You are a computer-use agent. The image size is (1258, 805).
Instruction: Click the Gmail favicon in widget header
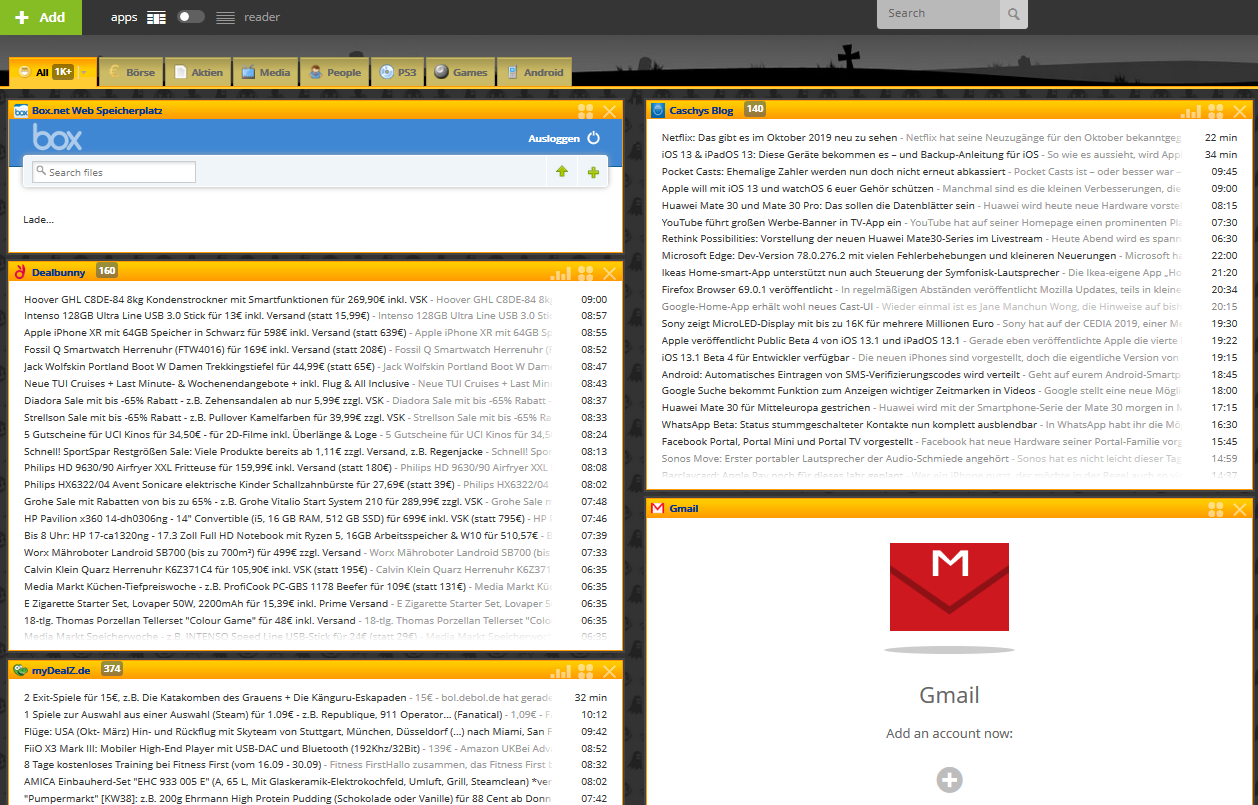click(657, 509)
